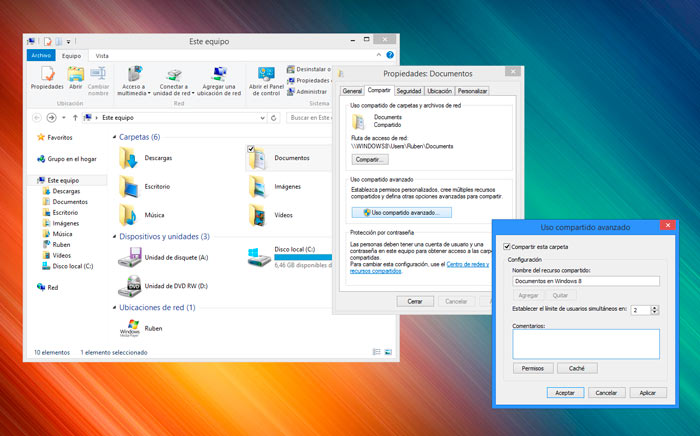Open Quick Access Toolbar customize dropdown
The image size is (700, 436).
[x=68, y=42]
